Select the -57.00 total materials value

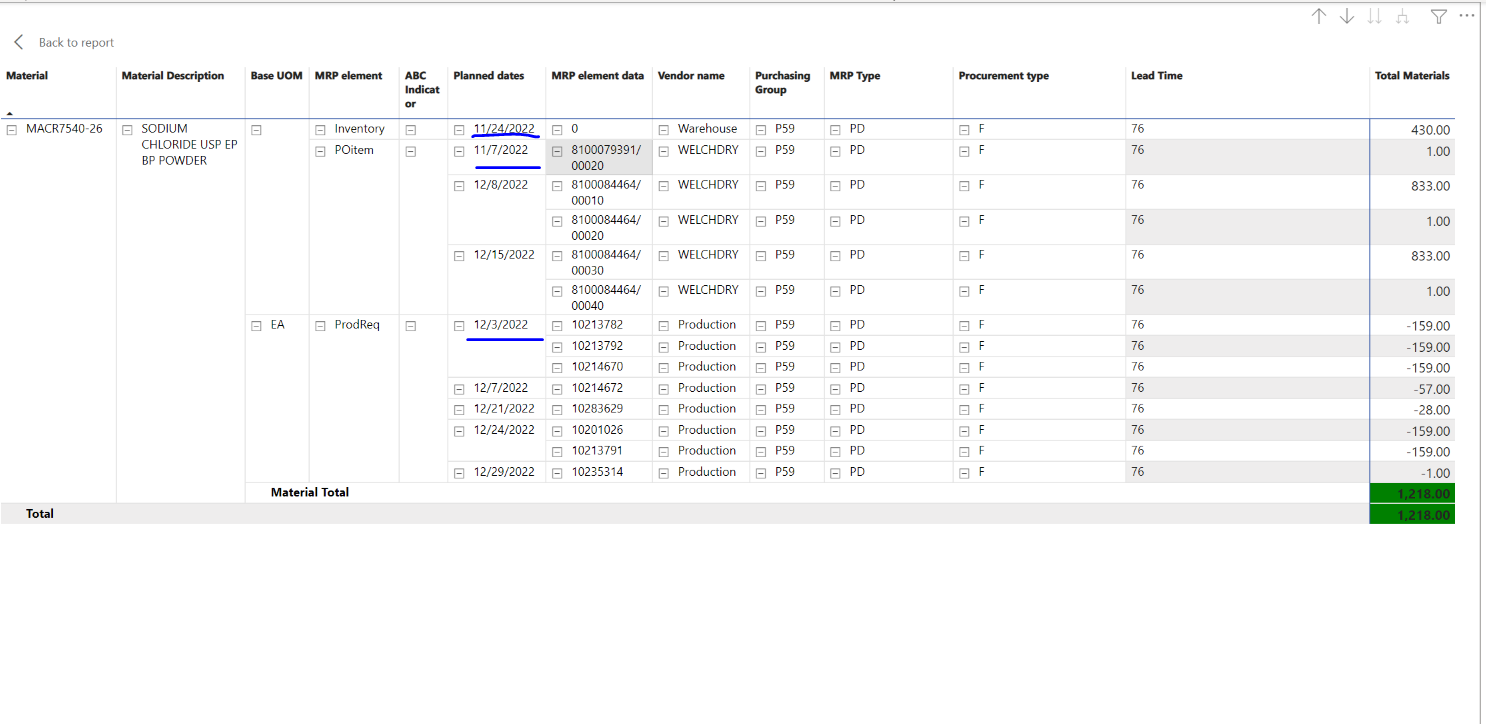click(x=1430, y=389)
